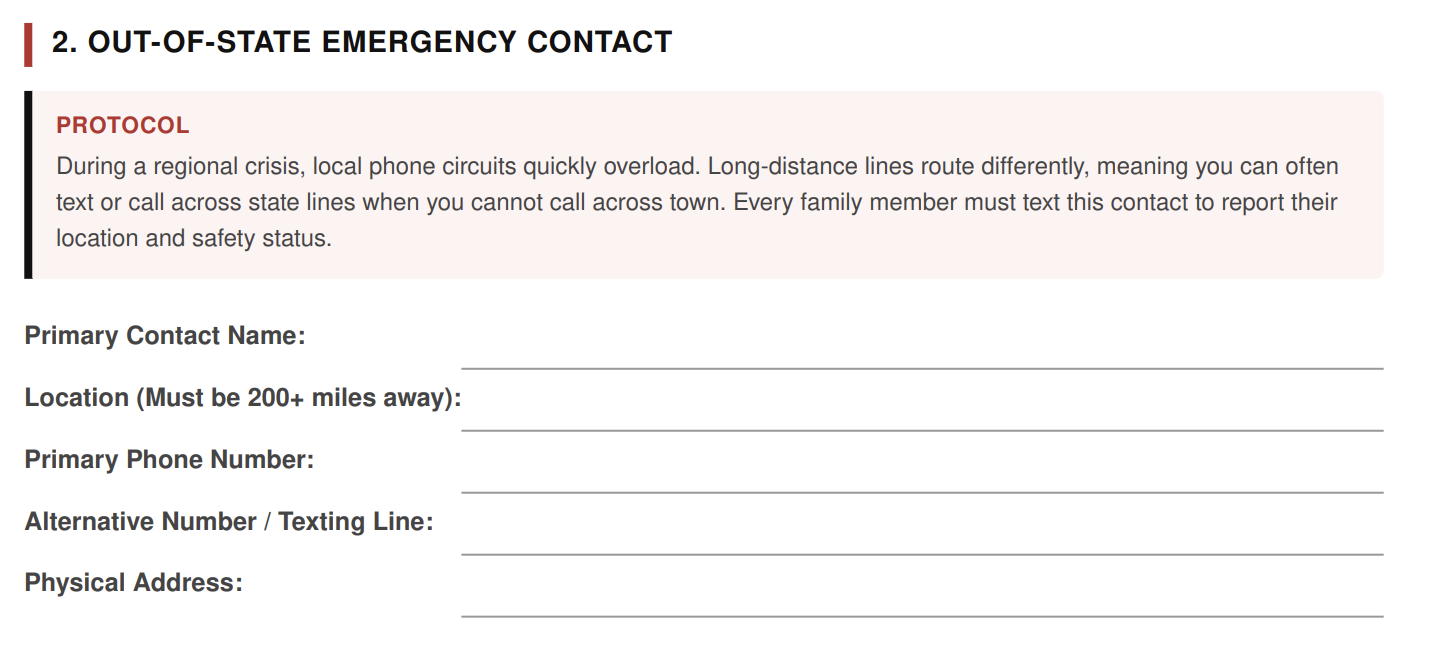
Task: Click the Location (Must be 200+ miles away) label
Action: [243, 398]
